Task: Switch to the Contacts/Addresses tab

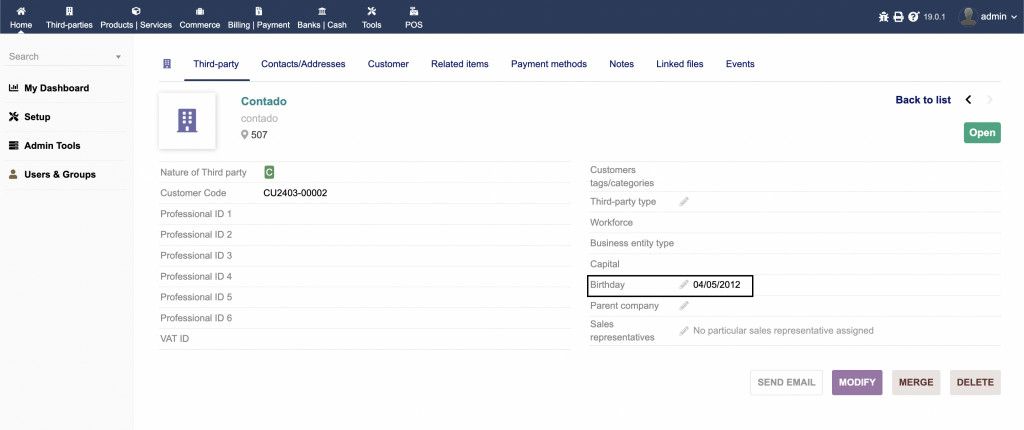Action: coord(303,64)
